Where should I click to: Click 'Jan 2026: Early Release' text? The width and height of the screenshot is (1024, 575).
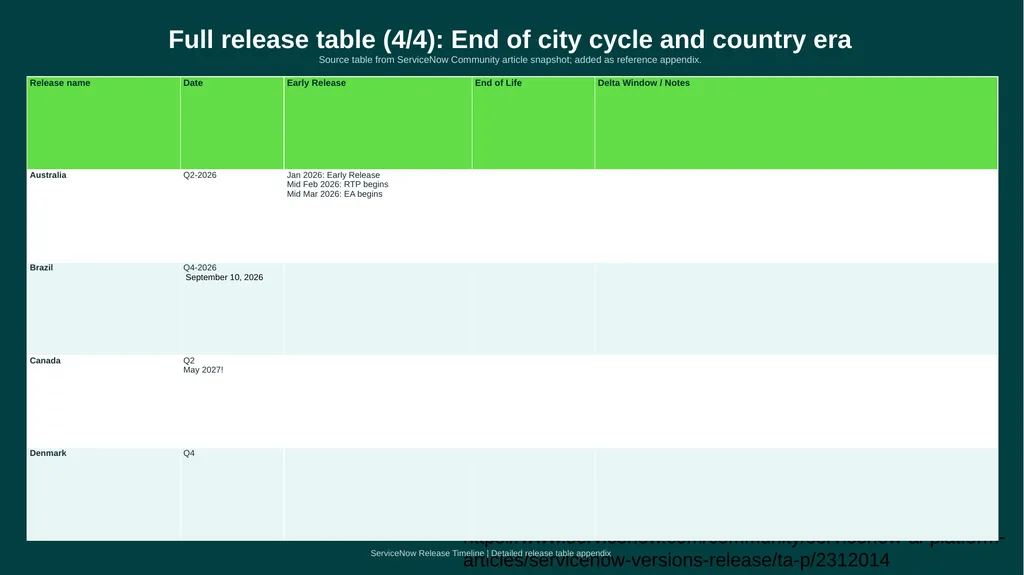(333, 175)
